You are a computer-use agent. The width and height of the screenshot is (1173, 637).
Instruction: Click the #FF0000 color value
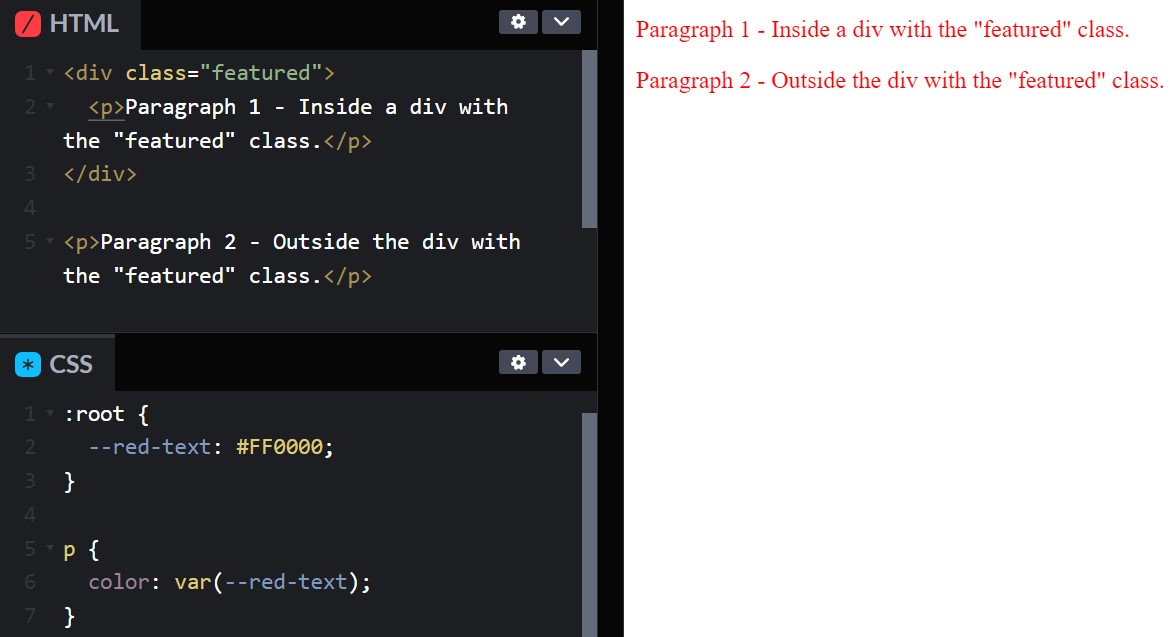pos(279,447)
